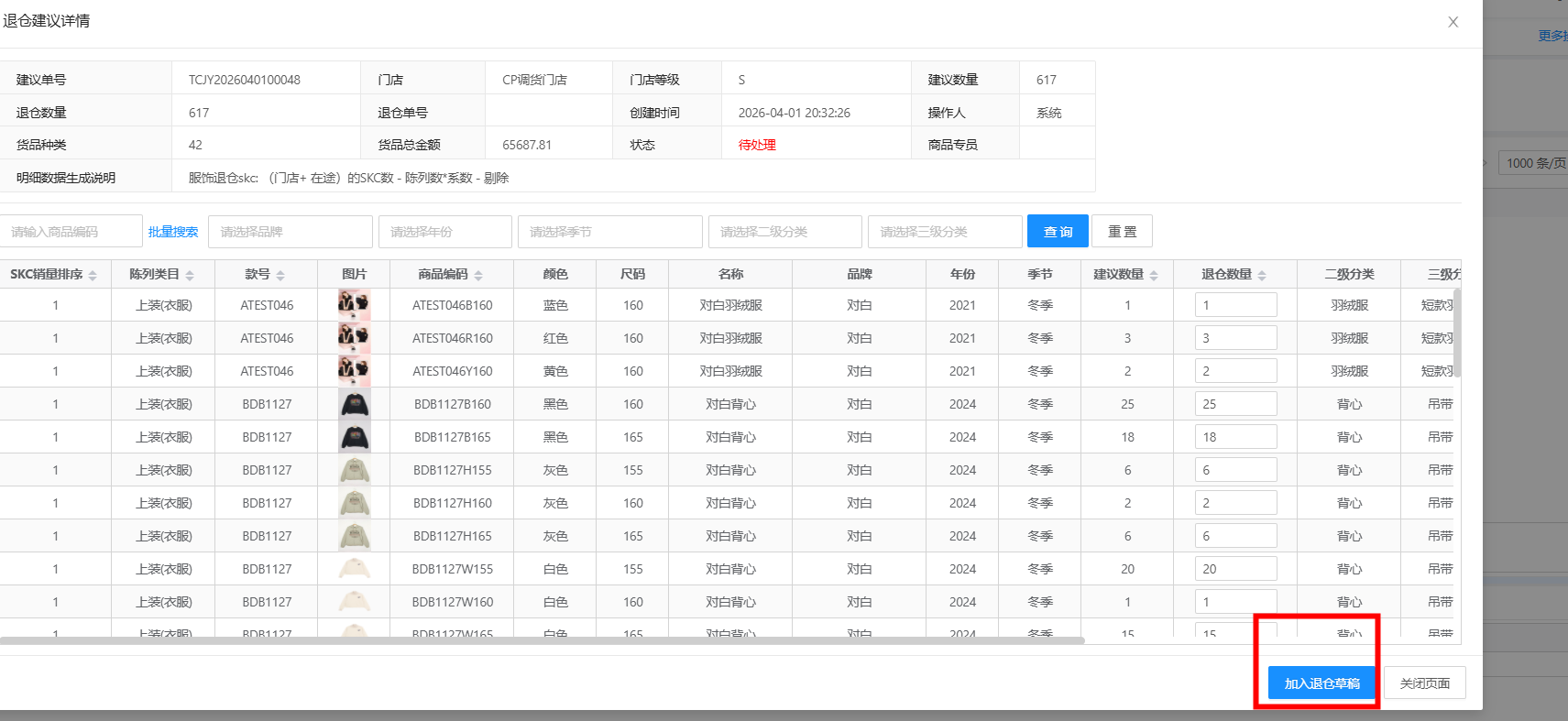Viewport: 1568px width, 721px height.
Task: Expand 请选择二级分类 category dropdown
Action: [x=784, y=232]
